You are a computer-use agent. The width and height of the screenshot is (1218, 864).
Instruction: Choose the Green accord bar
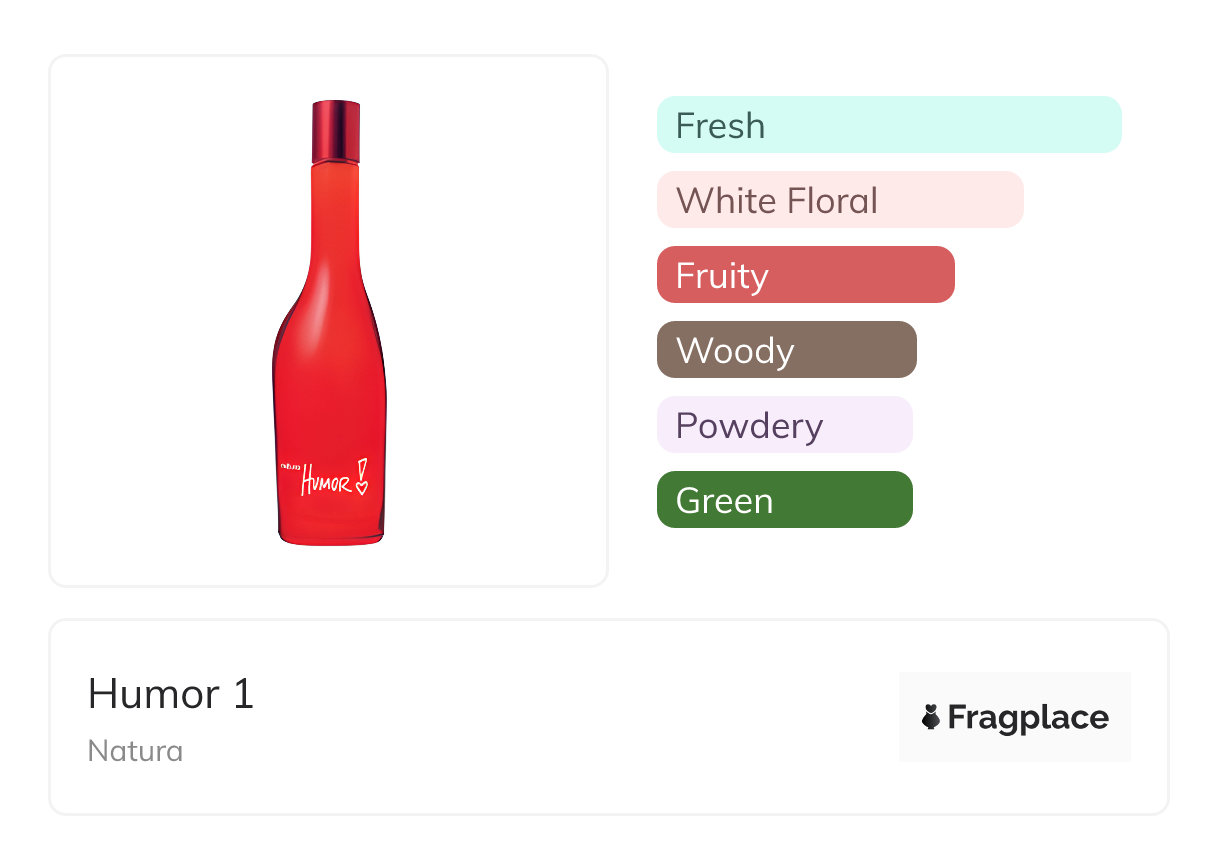(x=784, y=500)
